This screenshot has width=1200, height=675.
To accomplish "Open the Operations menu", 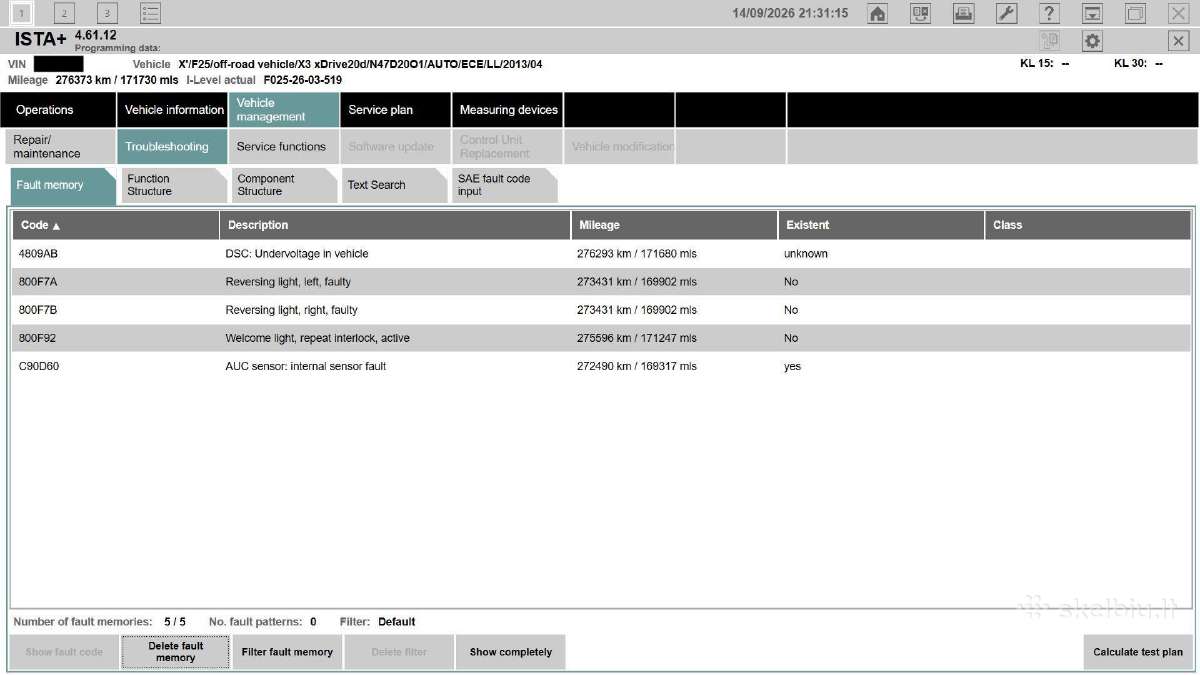I will pyautogui.click(x=58, y=110).
